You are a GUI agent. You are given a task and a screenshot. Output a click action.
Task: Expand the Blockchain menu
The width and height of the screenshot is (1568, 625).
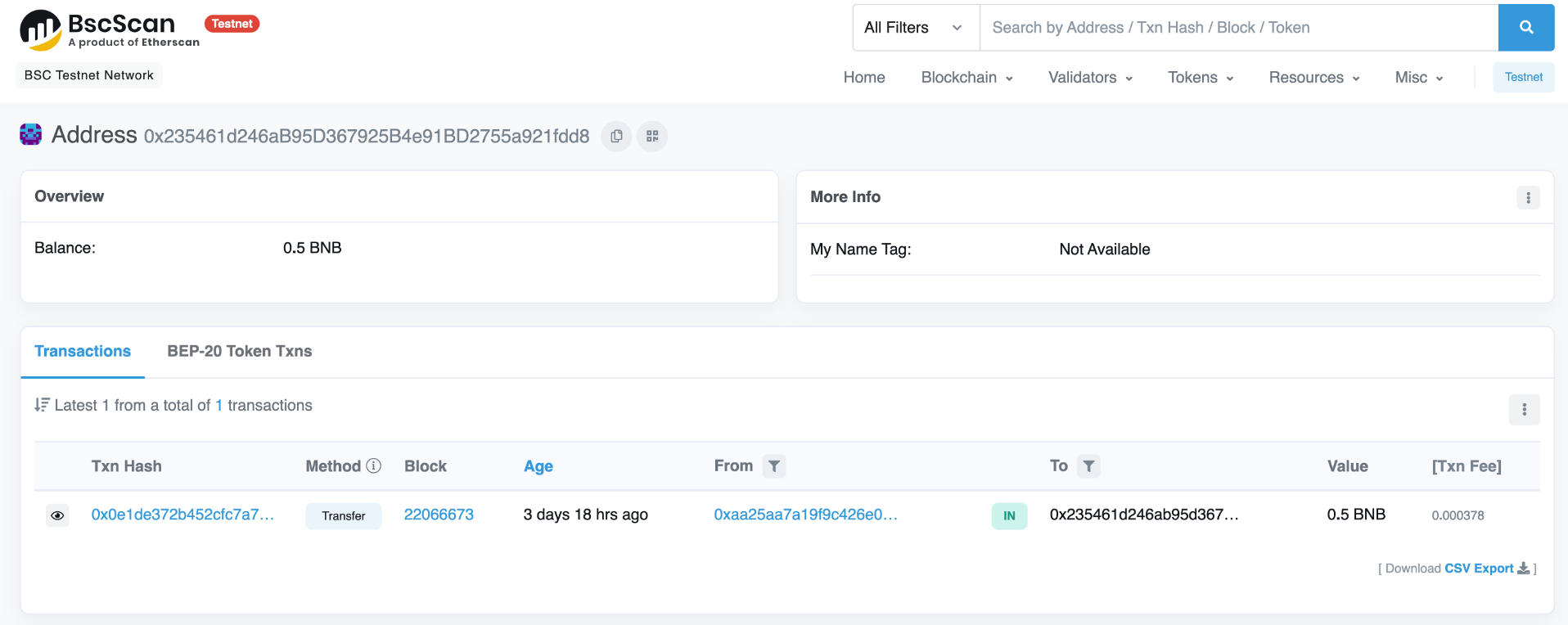point(966,78)
